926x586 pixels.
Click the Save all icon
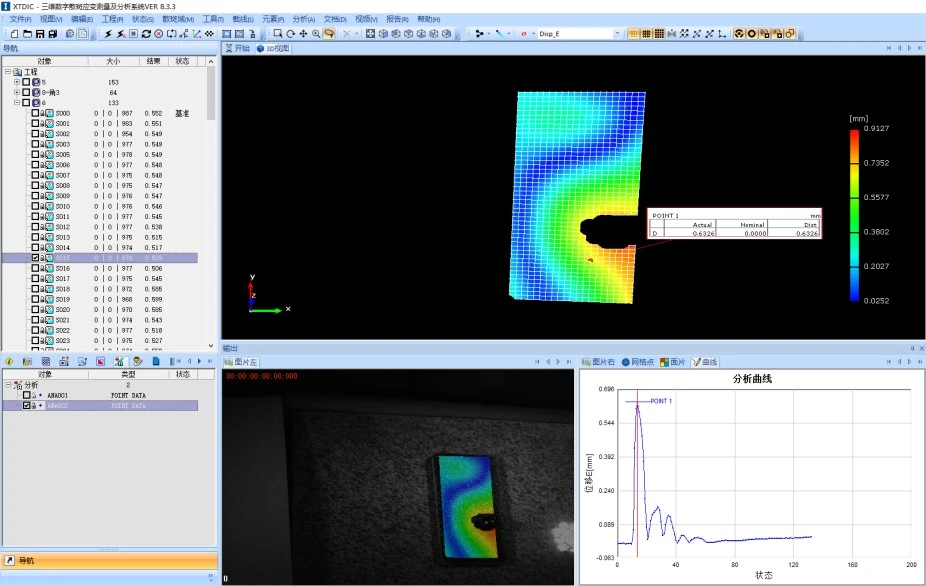[53, 34]
